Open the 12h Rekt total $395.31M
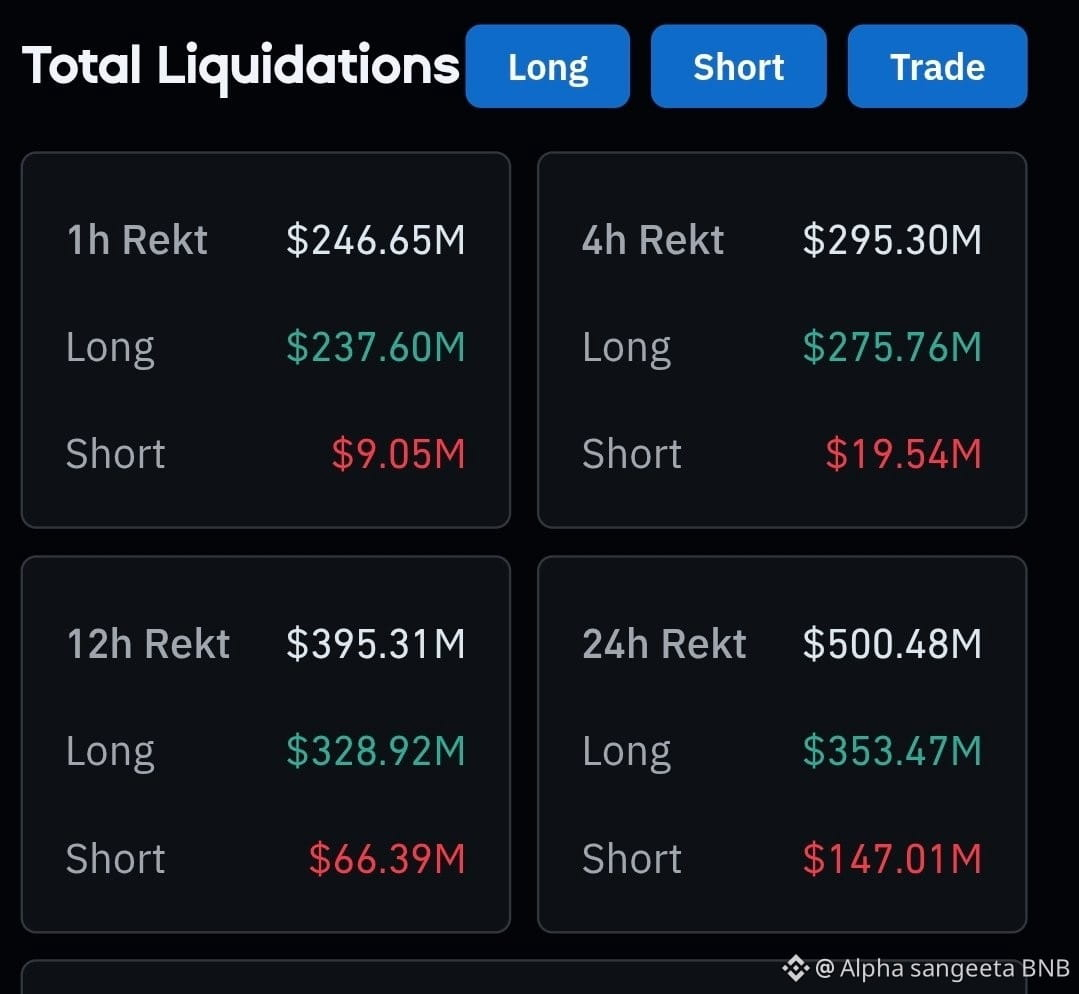The width and height of the screenshot is (1079, 994). [x=376, y=644]
